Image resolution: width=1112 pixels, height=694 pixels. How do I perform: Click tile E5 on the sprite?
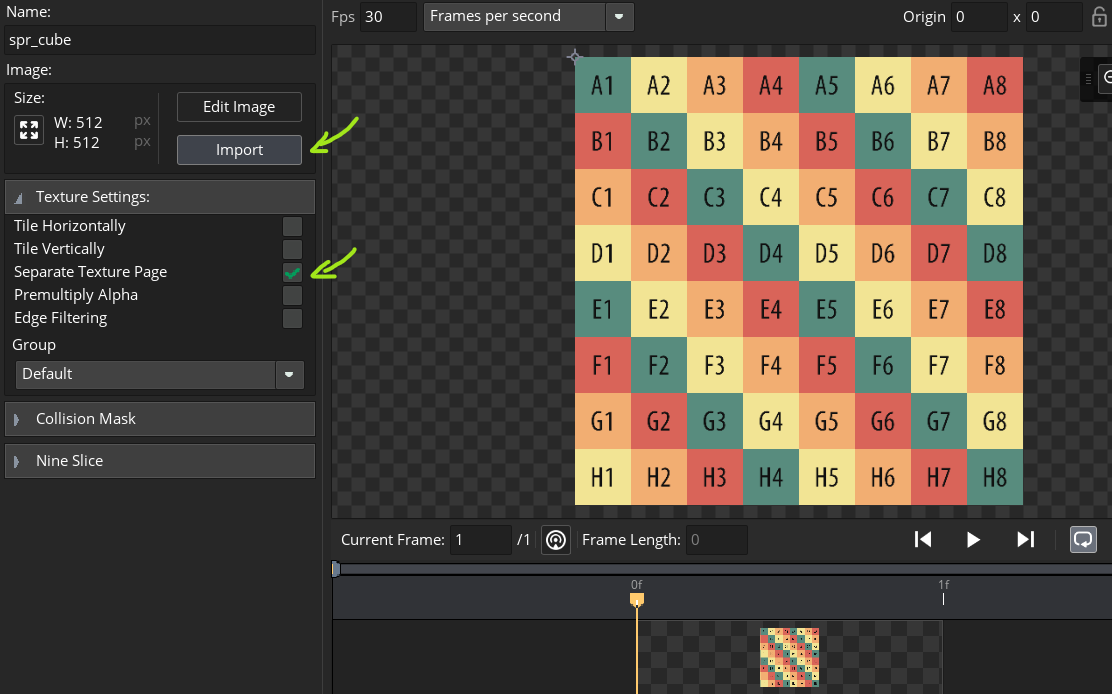(827, 309)
